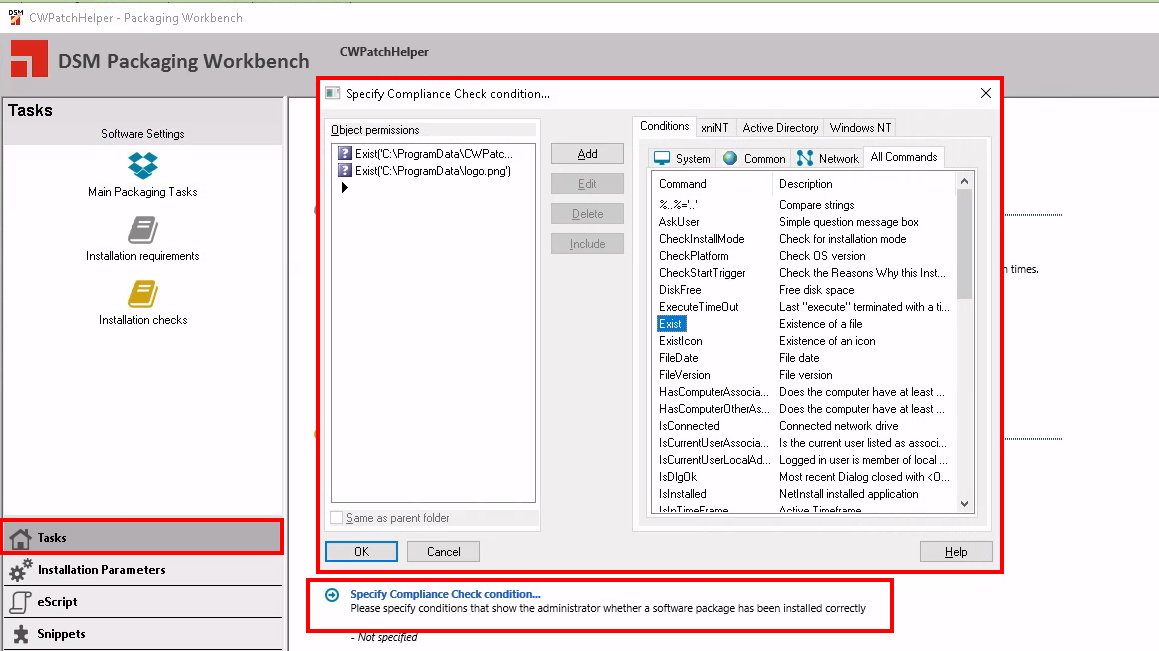This screenshot has width=1159, height=651.
Task: Click icon of first Exist CWPatc condition
Action: 344,154
